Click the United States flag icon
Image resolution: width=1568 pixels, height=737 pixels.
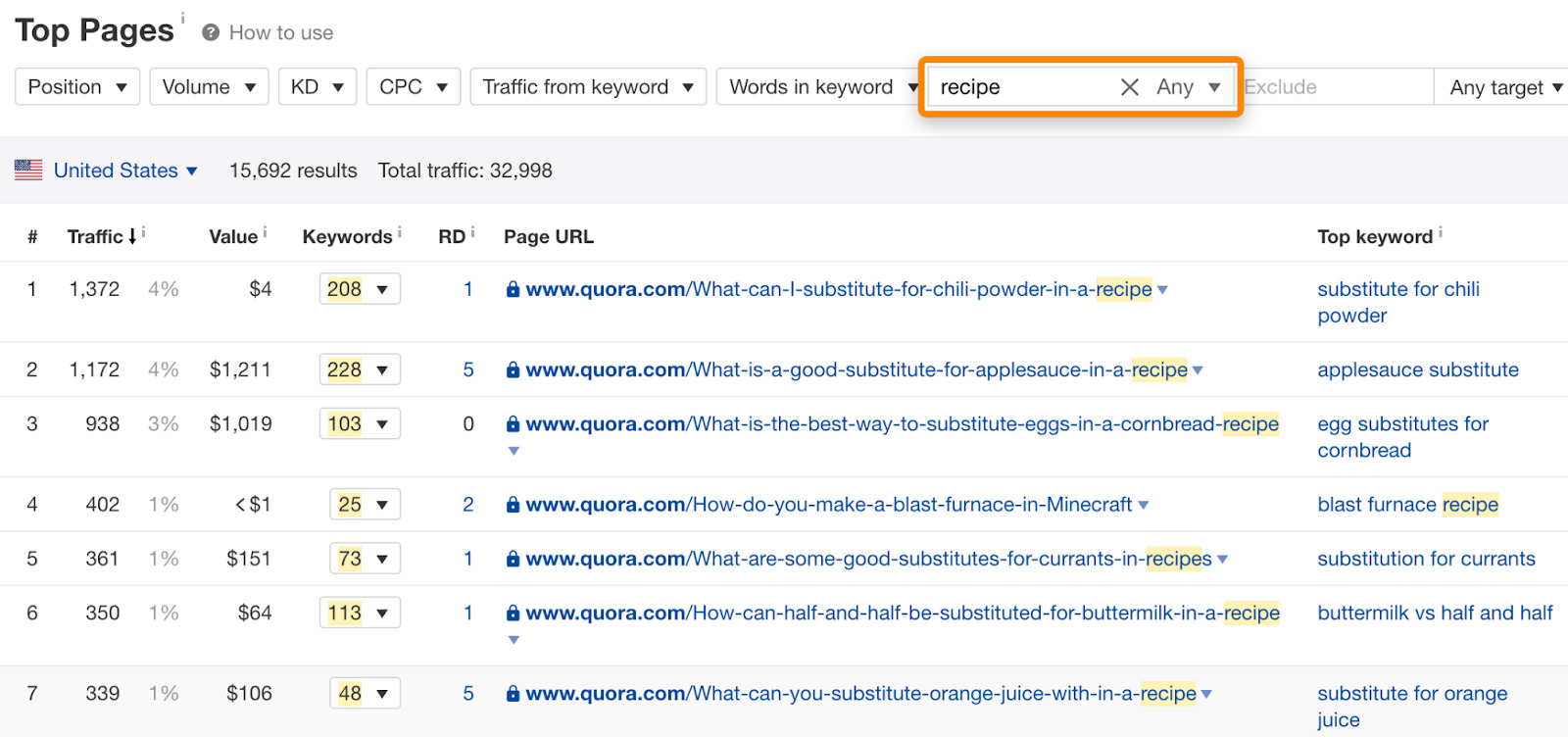pyautogui.click(x=28, y=171)
